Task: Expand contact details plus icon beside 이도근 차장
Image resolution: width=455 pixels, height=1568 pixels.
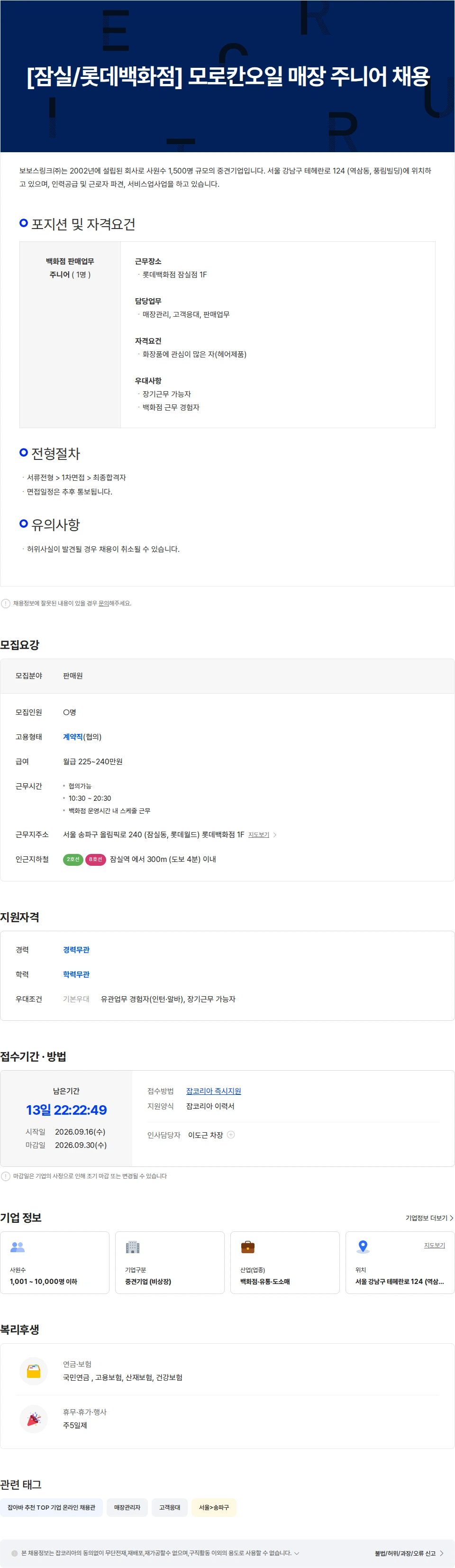Action: [x=231, y=1135]
